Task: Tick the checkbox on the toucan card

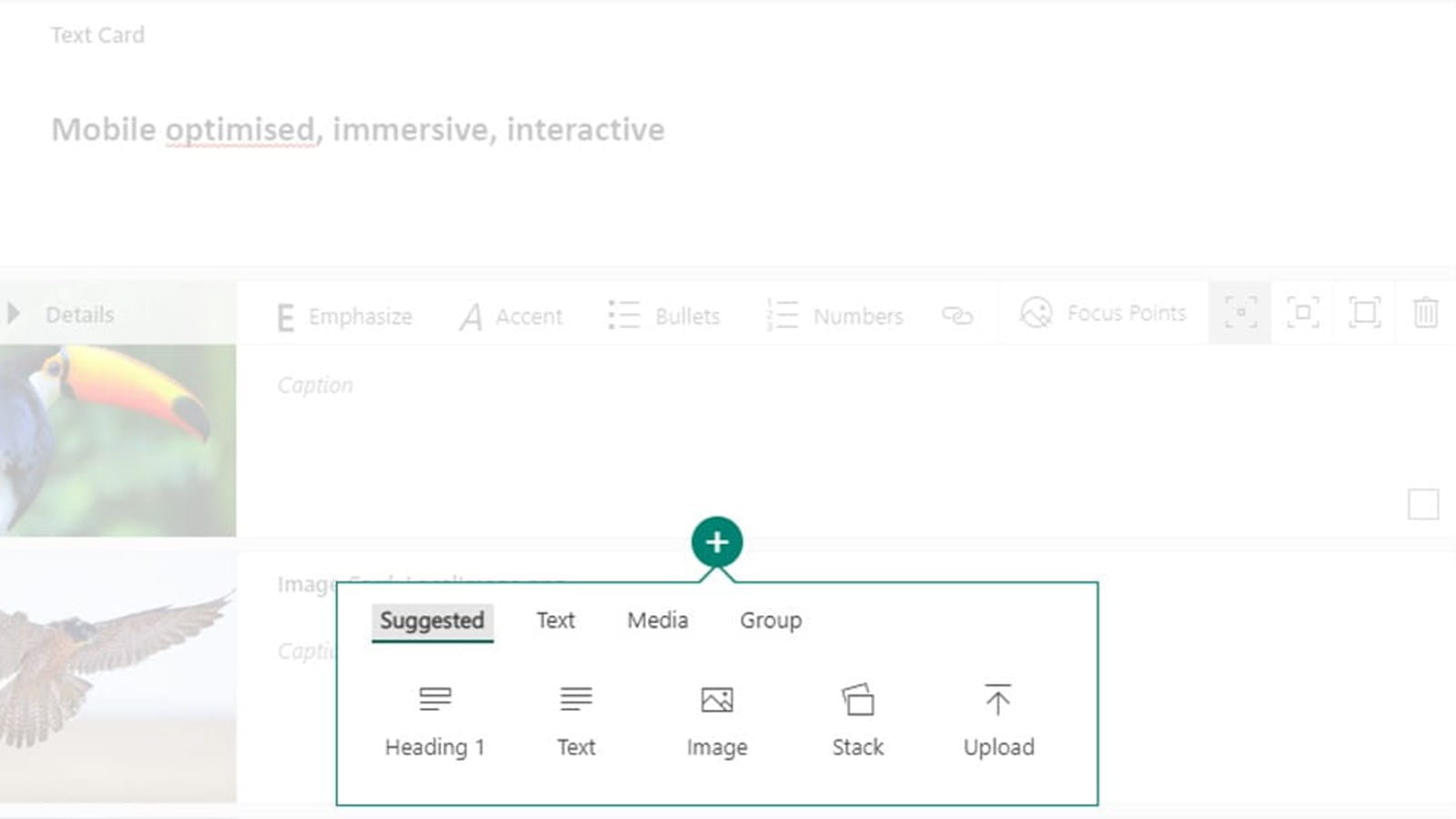Action: [1423, 504]
